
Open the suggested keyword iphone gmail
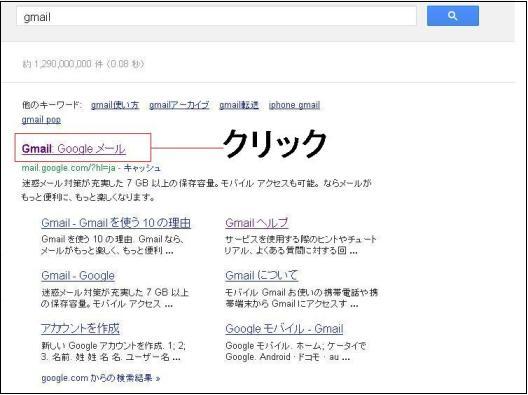coord(294,105)
